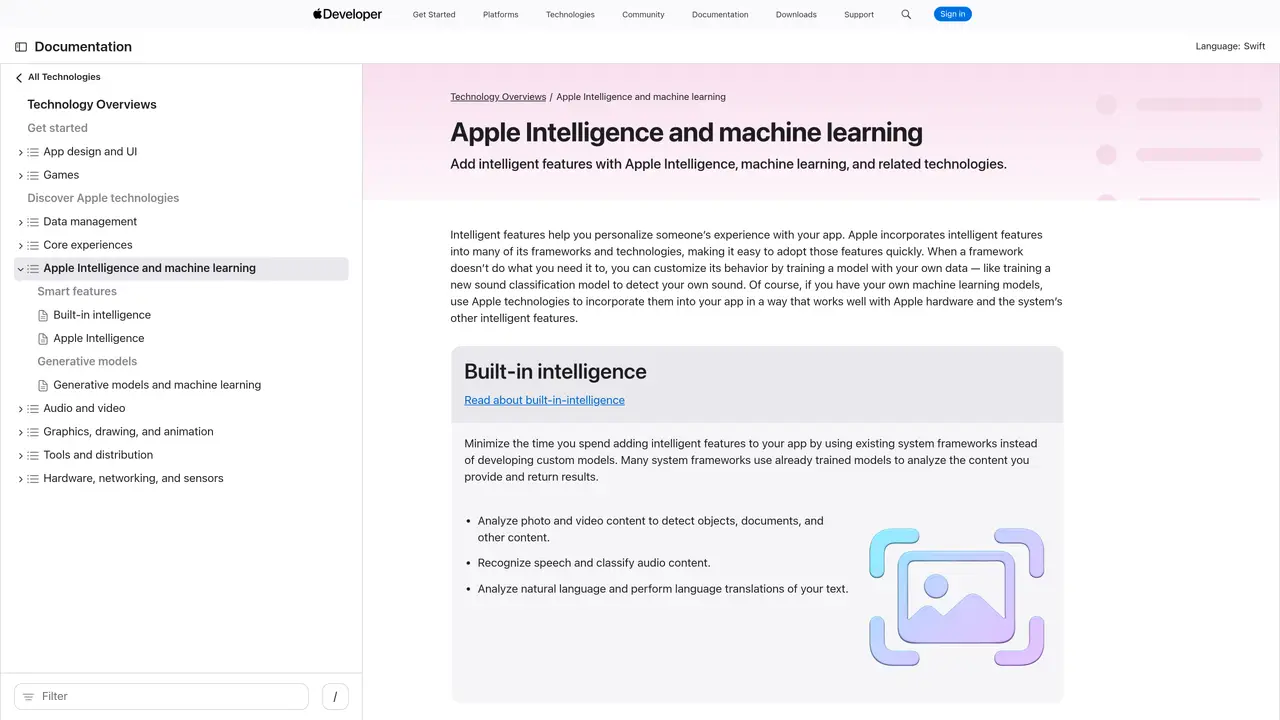The height and width of the screenshot is (720, 1280).
Task: Open App design and UI row
Action: (90, 152)
